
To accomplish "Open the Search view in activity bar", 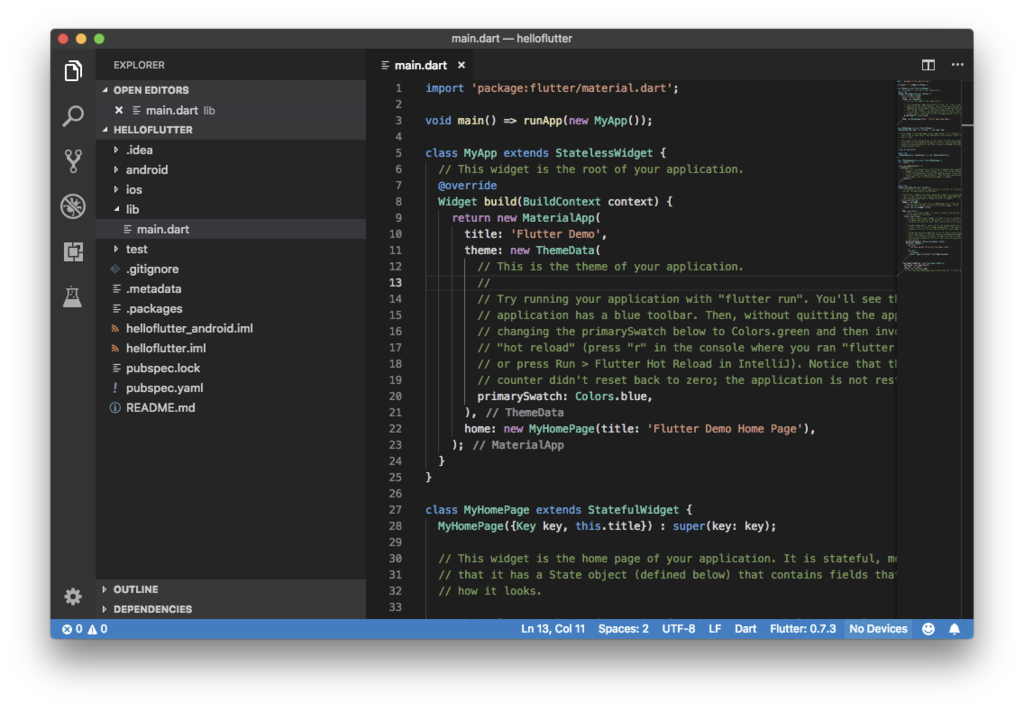I will [73, 116].
